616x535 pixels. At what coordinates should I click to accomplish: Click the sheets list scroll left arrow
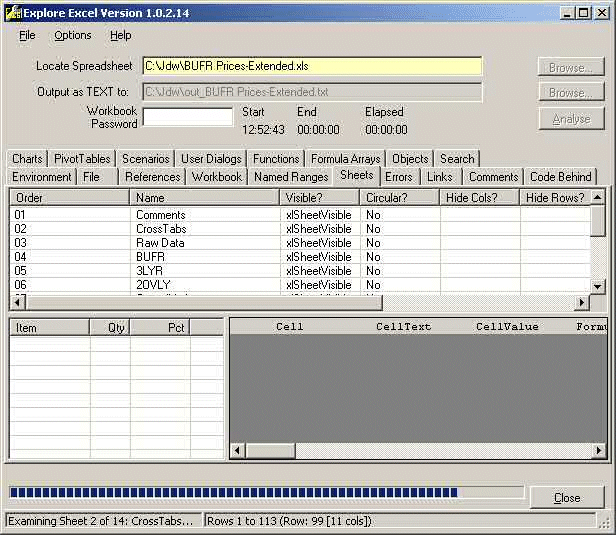tap(17, 302)
